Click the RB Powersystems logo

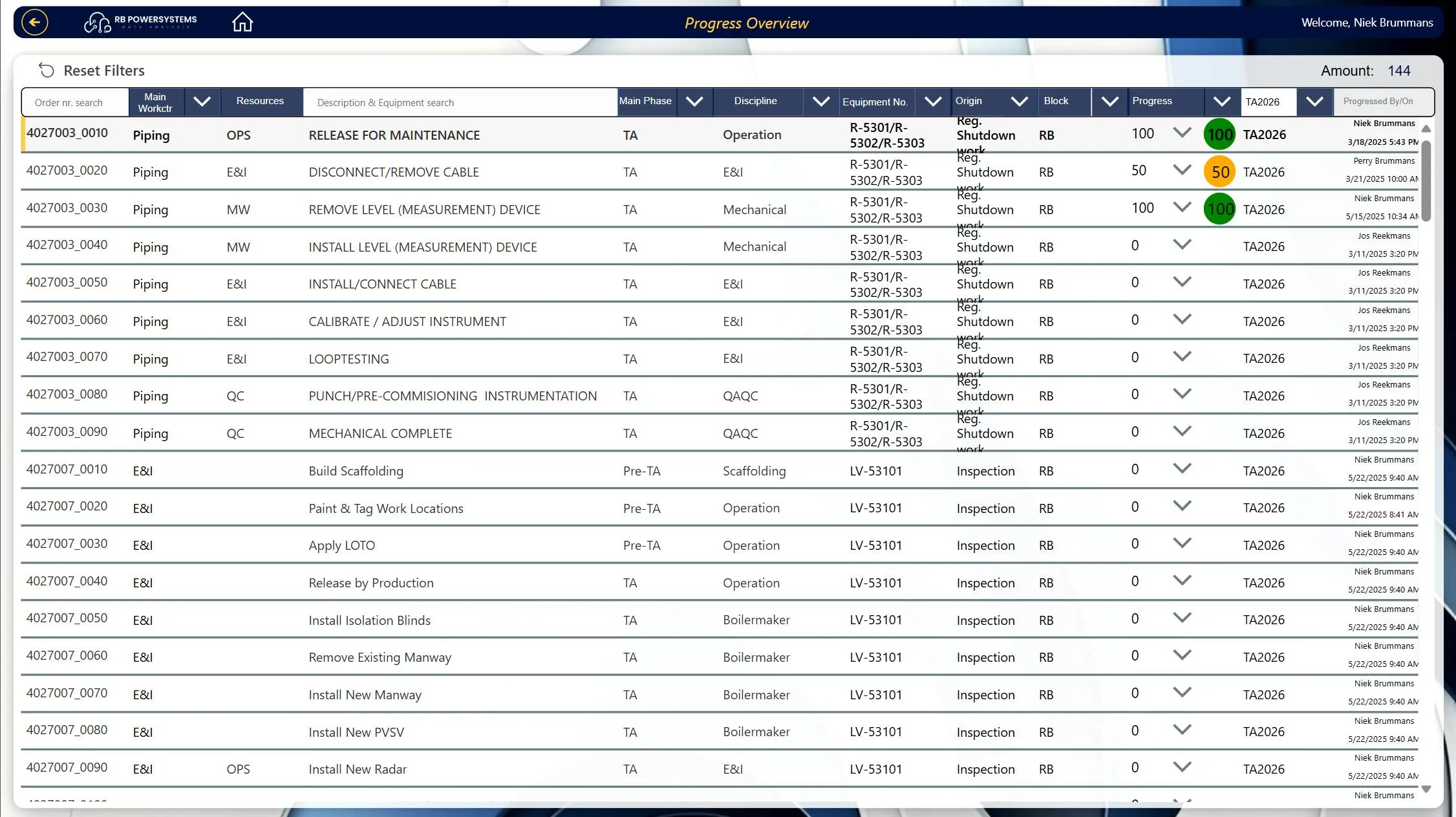click(x=140, y=23)
